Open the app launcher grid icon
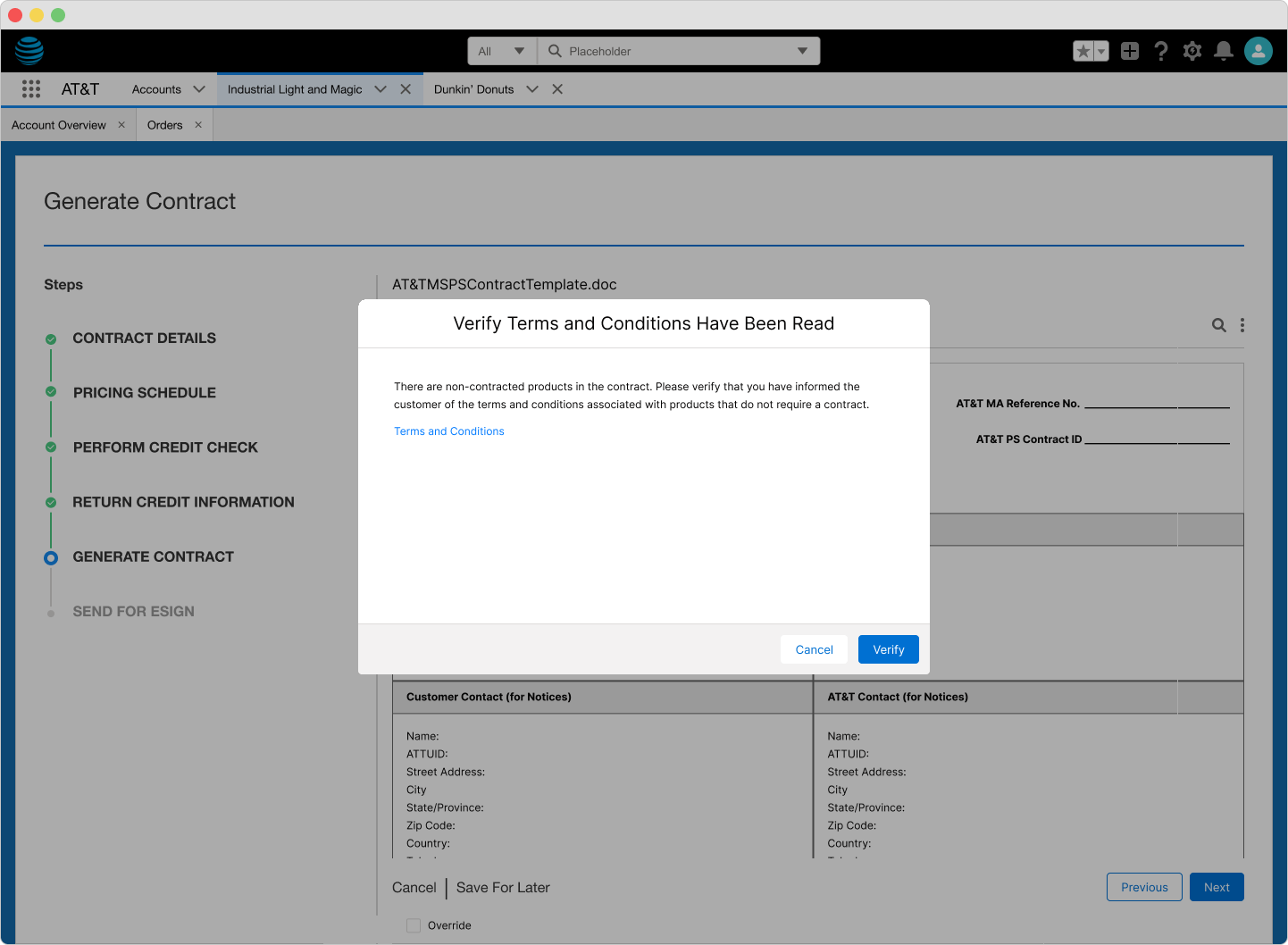This screenshot has height=945, width=1288. pos(31,88)
